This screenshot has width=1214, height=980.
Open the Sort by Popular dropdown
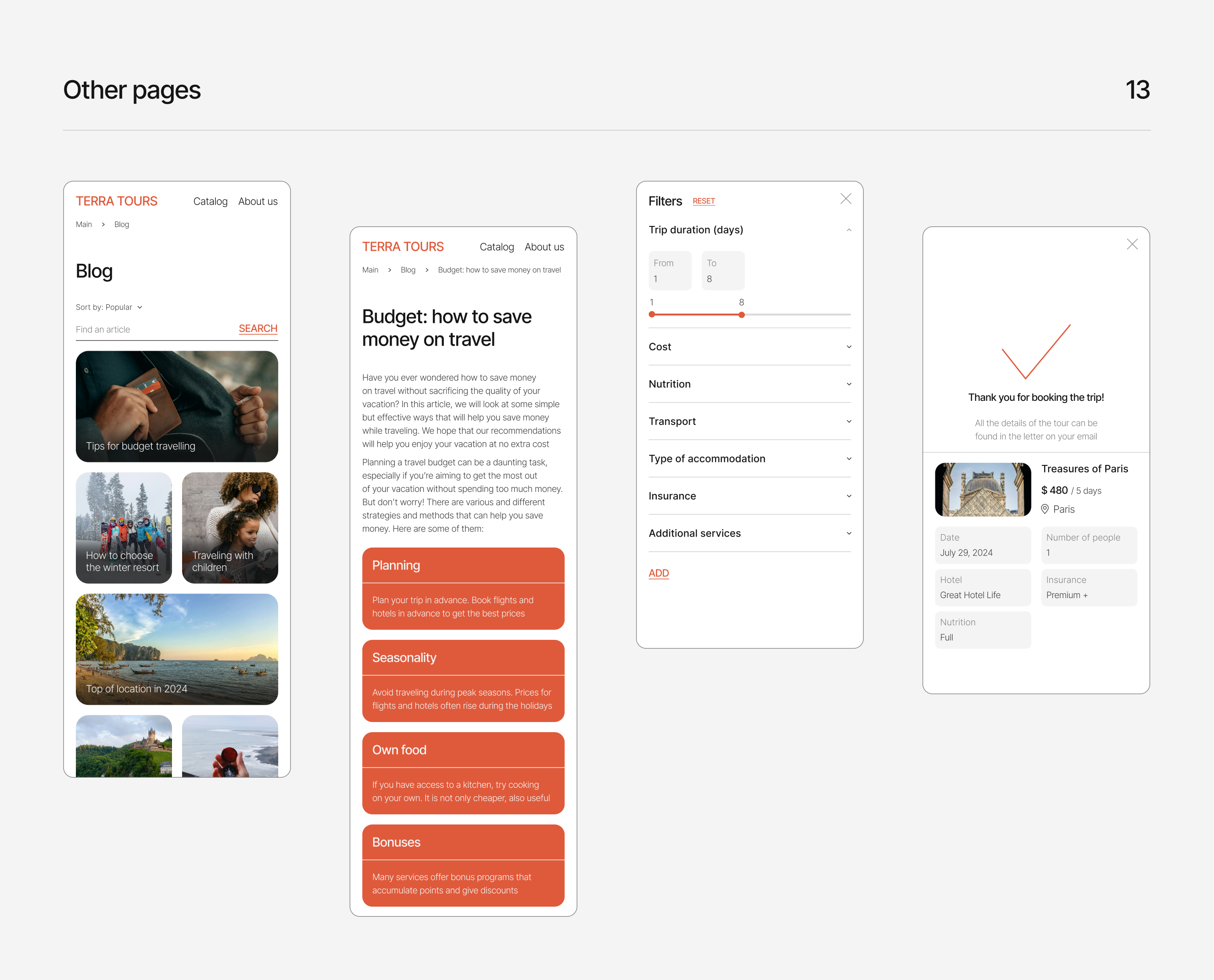(x=109, y=307)
